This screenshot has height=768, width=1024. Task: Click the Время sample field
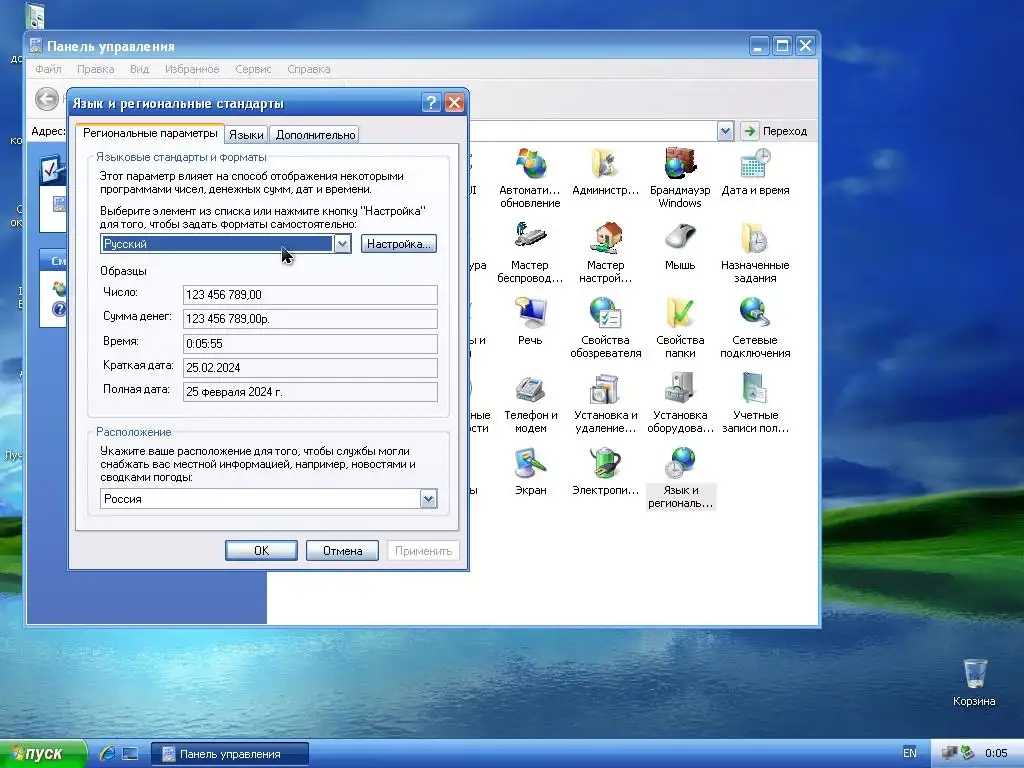(310, 344)
